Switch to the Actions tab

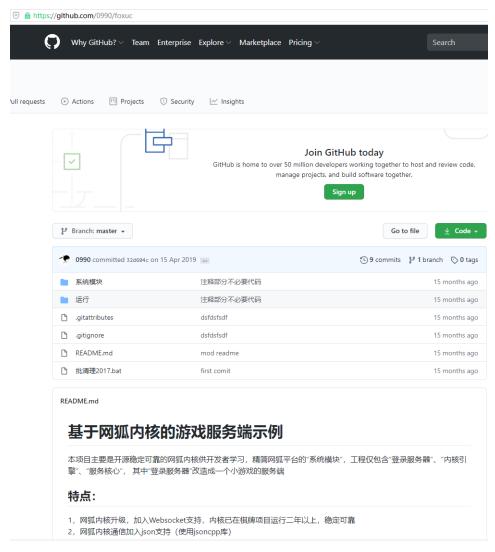pyautogui.click(x=77, y=101)
